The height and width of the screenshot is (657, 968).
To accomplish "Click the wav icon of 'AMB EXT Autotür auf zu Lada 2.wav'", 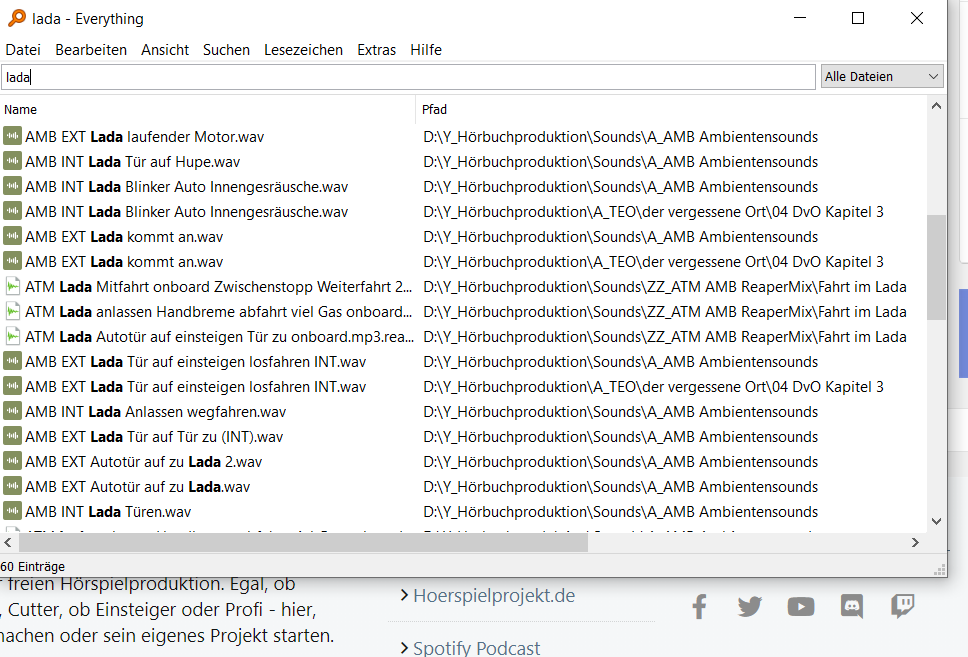I will tap(12, 461).
